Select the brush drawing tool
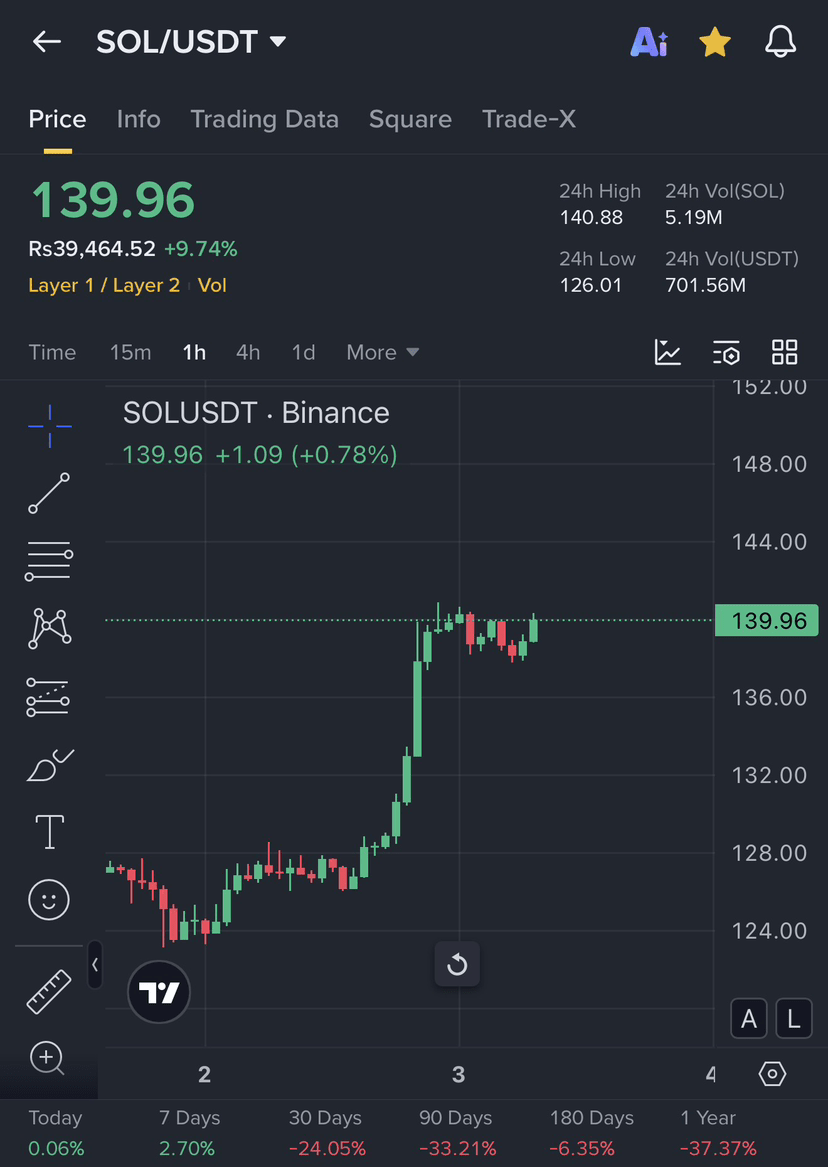 tap(50, 765)
